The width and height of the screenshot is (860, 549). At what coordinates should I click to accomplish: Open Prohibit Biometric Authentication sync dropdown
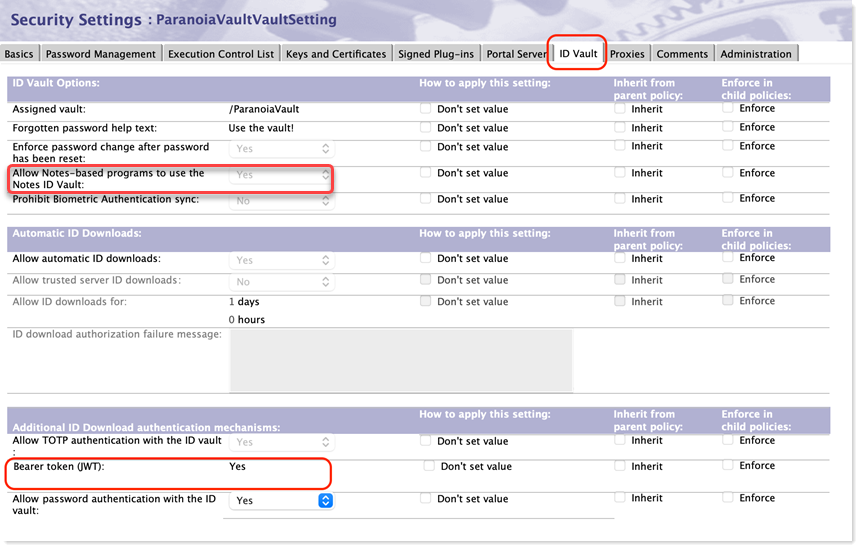click(x=281, y=201)
